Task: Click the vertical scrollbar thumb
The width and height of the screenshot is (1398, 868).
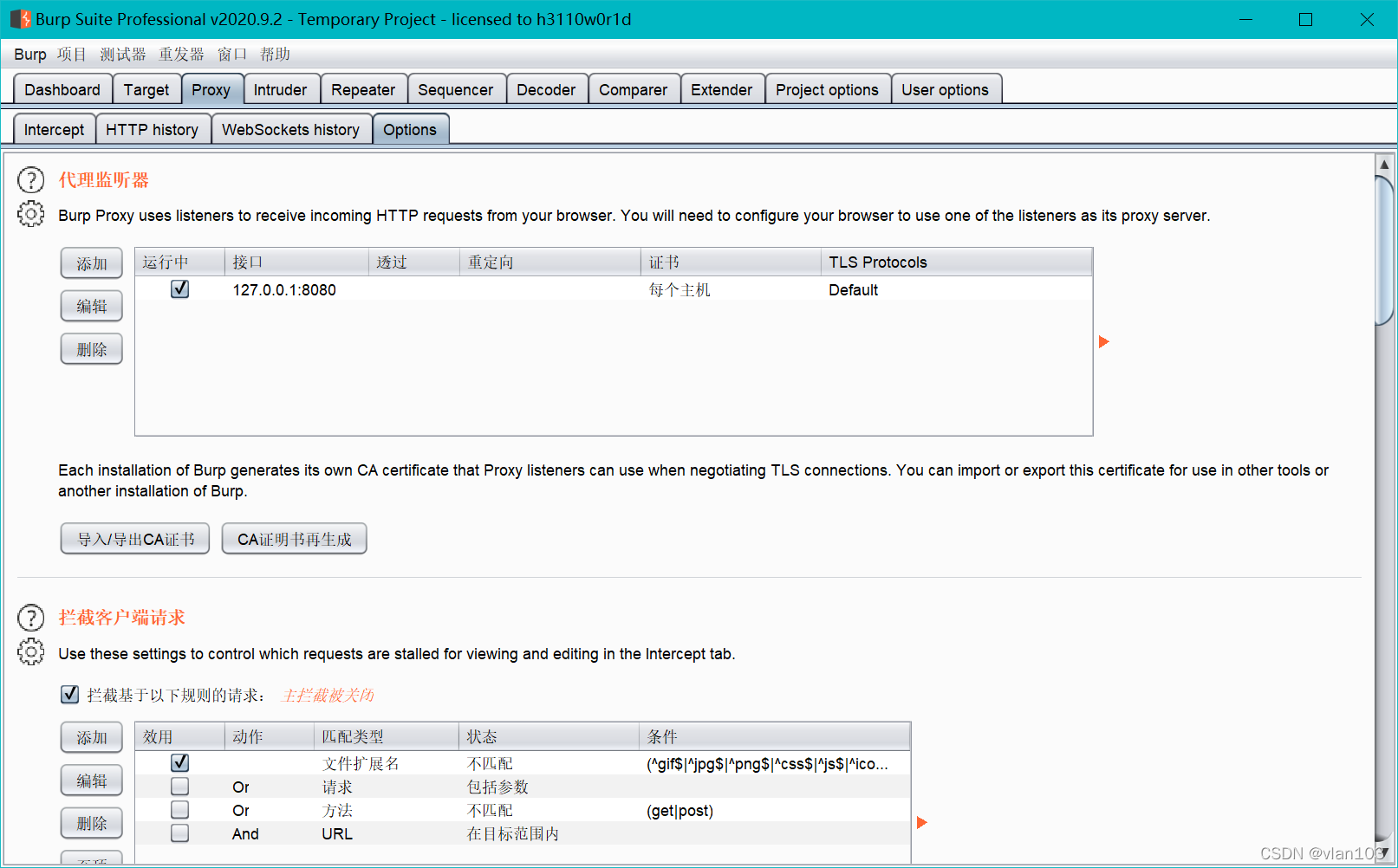Action: coord(1384,250)
